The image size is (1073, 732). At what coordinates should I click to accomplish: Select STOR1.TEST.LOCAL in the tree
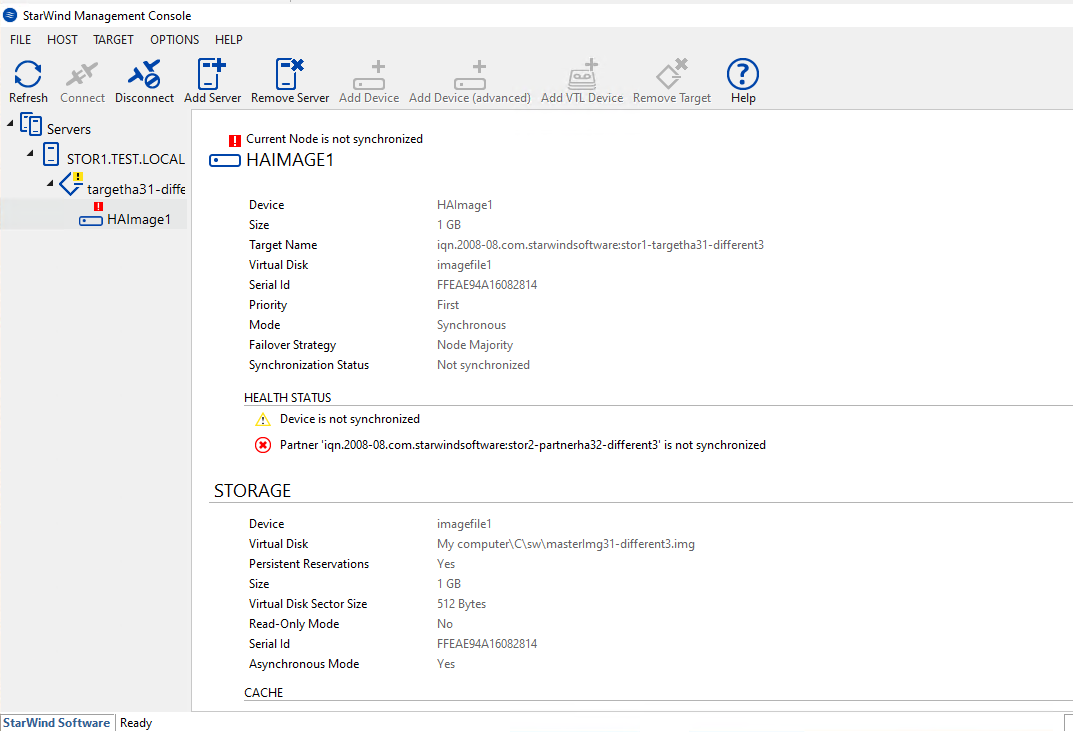point(126,159)
